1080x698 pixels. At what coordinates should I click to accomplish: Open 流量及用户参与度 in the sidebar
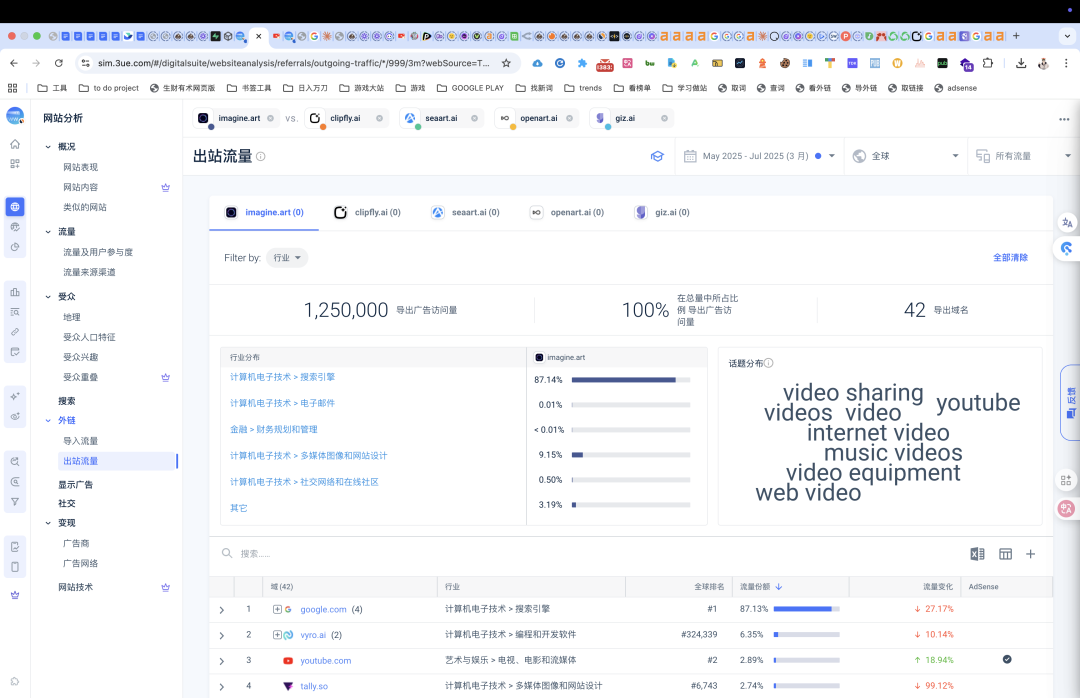tap(98, 252)
